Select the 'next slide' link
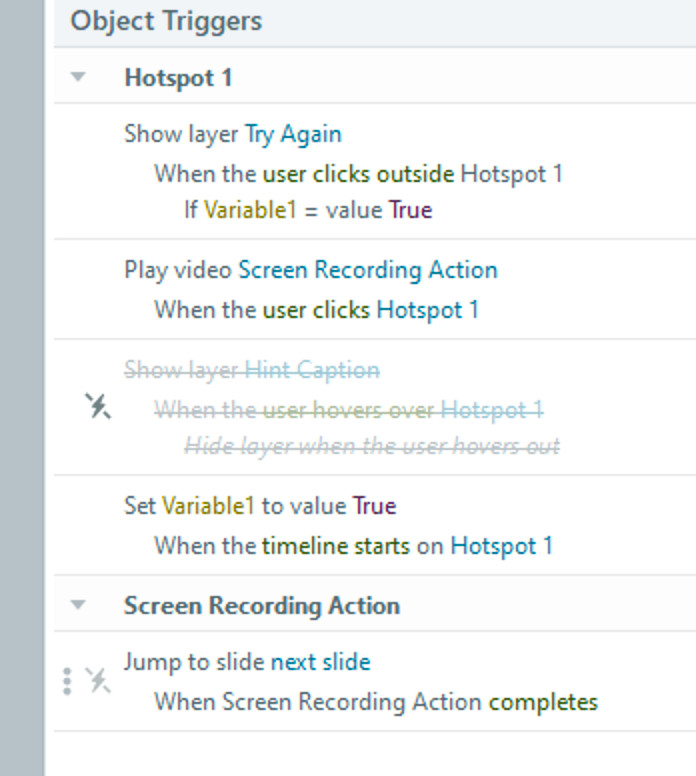 click(x=320, y=662)
